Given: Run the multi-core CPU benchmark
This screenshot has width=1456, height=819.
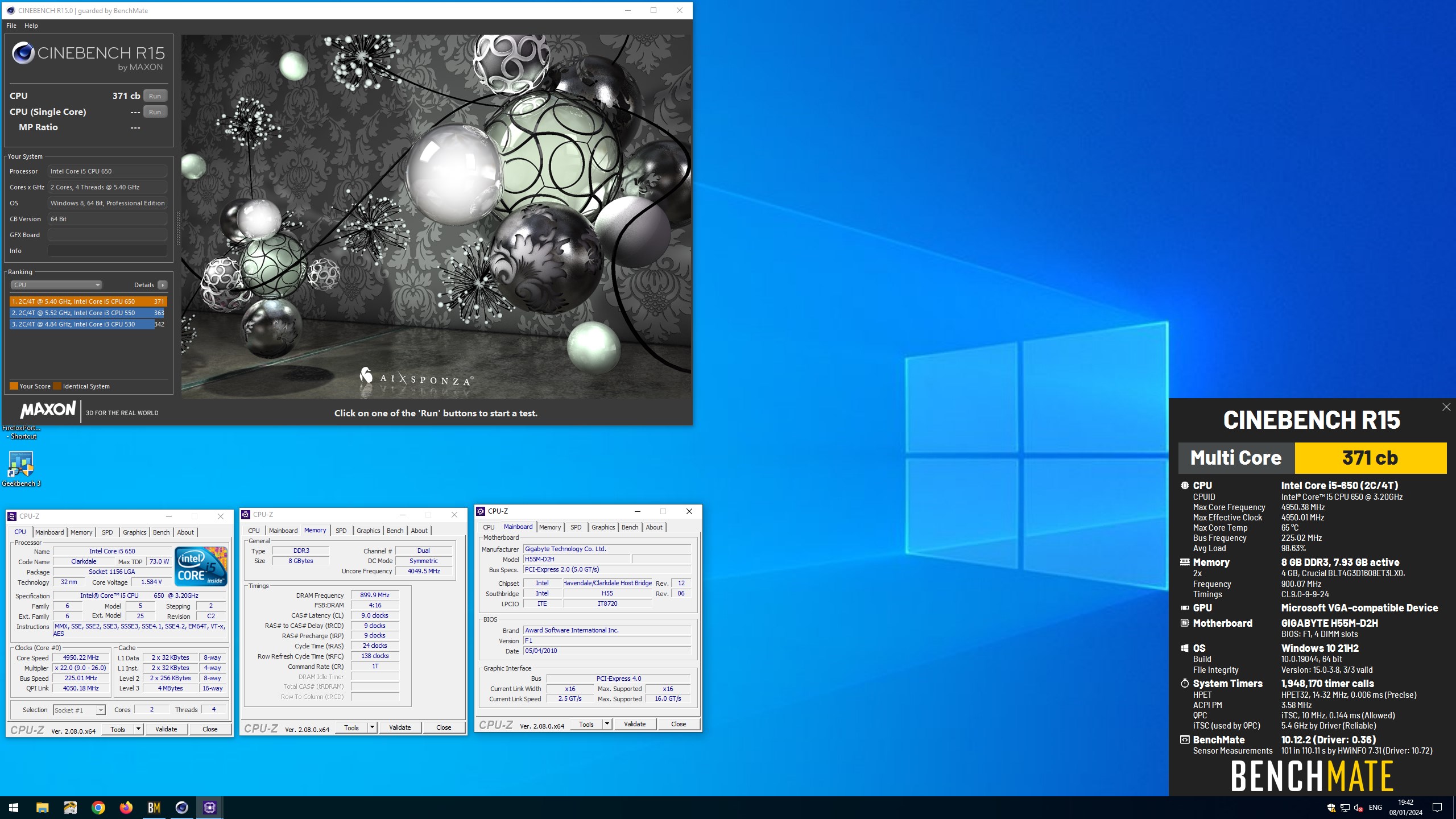Looking at the screenshot, I should 155,96.
